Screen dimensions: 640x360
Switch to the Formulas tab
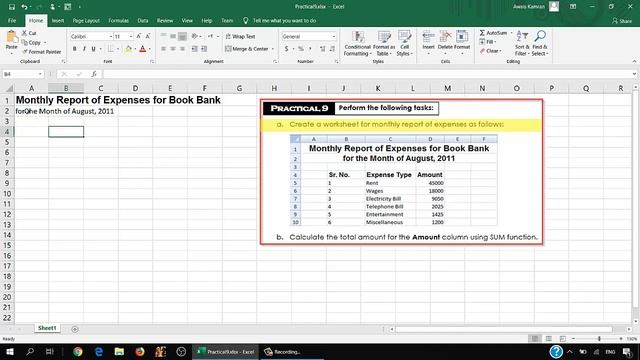[x=118, y=20]
